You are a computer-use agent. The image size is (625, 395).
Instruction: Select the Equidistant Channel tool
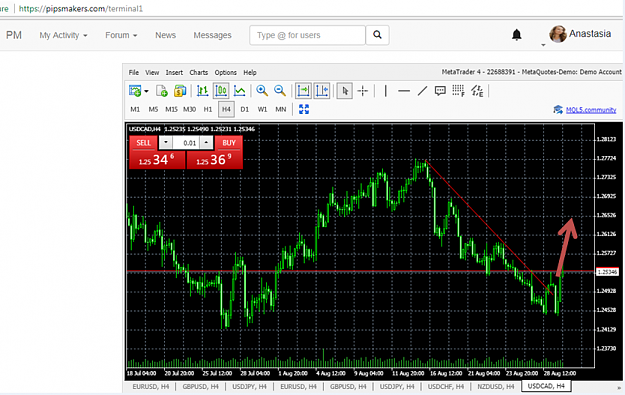[477, 91]
